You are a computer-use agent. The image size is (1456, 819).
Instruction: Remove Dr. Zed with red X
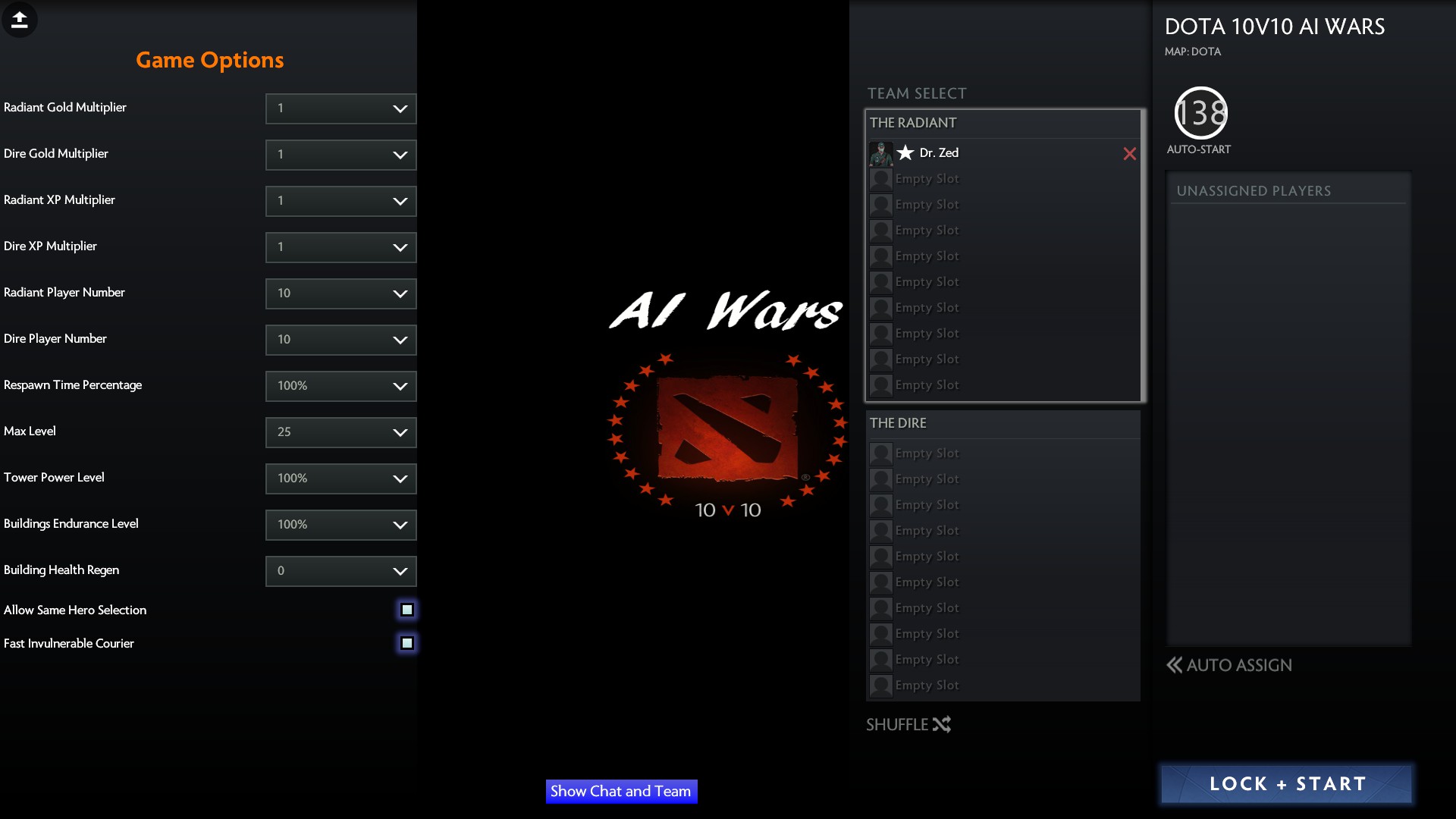1129,154
